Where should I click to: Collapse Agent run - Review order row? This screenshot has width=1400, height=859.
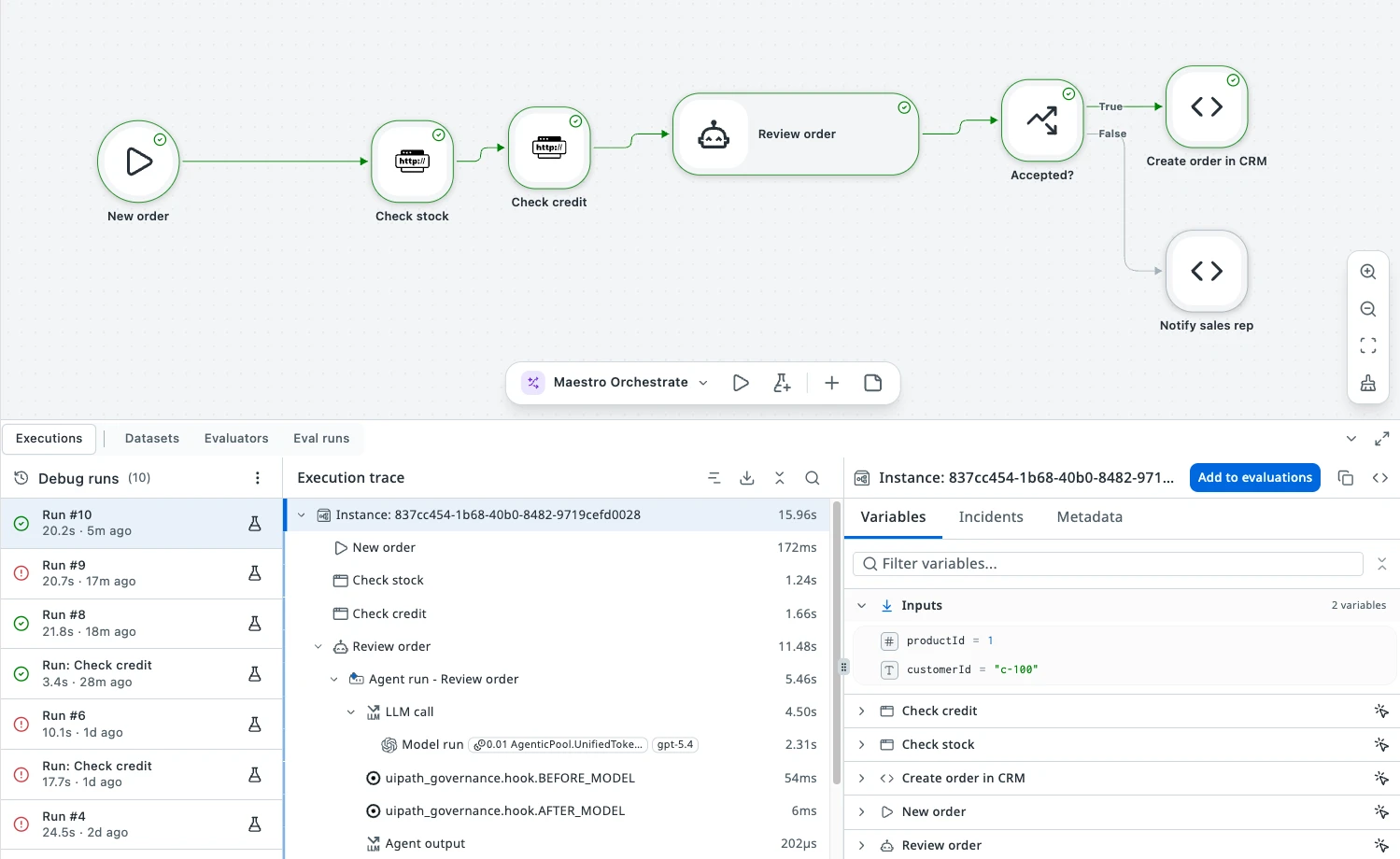tap(334, 680)
